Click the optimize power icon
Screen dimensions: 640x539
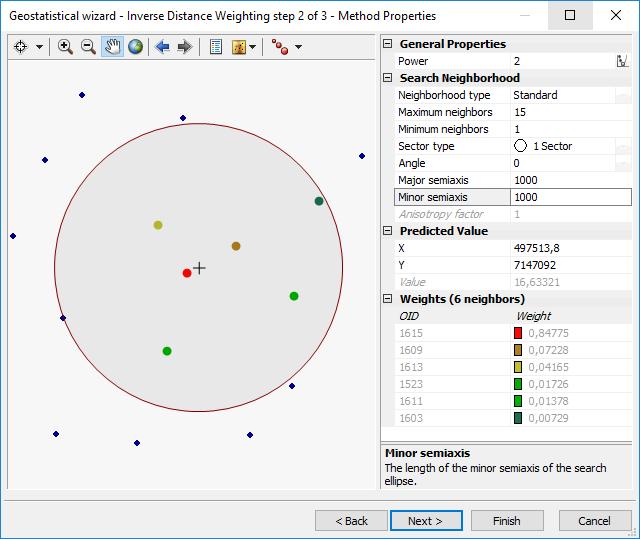(x=622, y=61)
